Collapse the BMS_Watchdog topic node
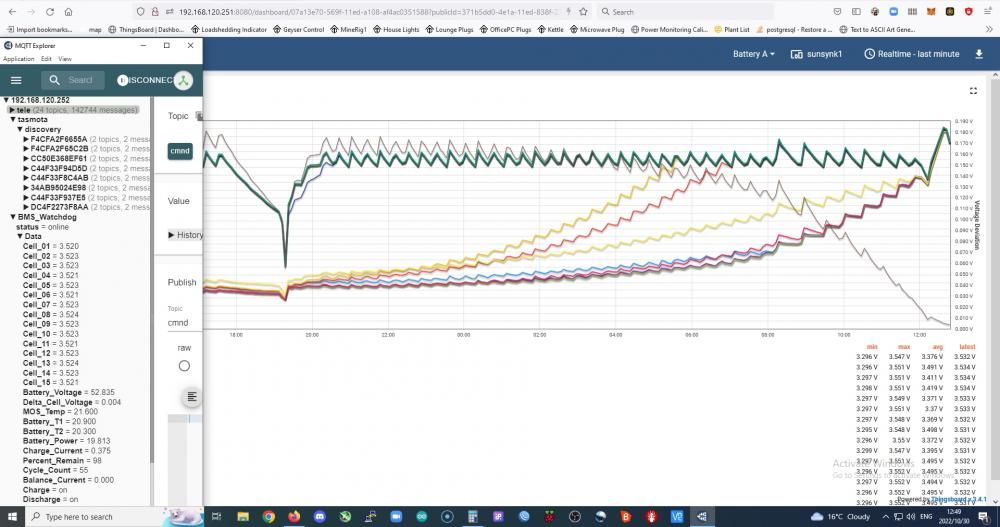Image resolution: width=1000 pixels, height=527 pixels. click(x=13, y=217)
